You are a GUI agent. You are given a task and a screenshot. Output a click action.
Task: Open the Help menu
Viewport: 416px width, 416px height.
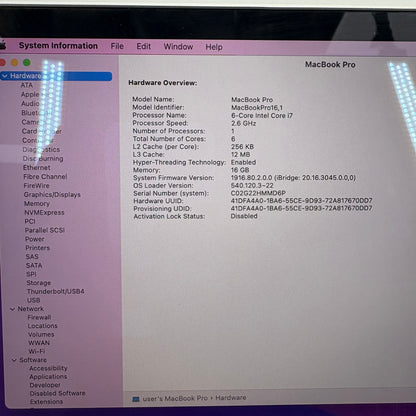(x=214, y=47)
